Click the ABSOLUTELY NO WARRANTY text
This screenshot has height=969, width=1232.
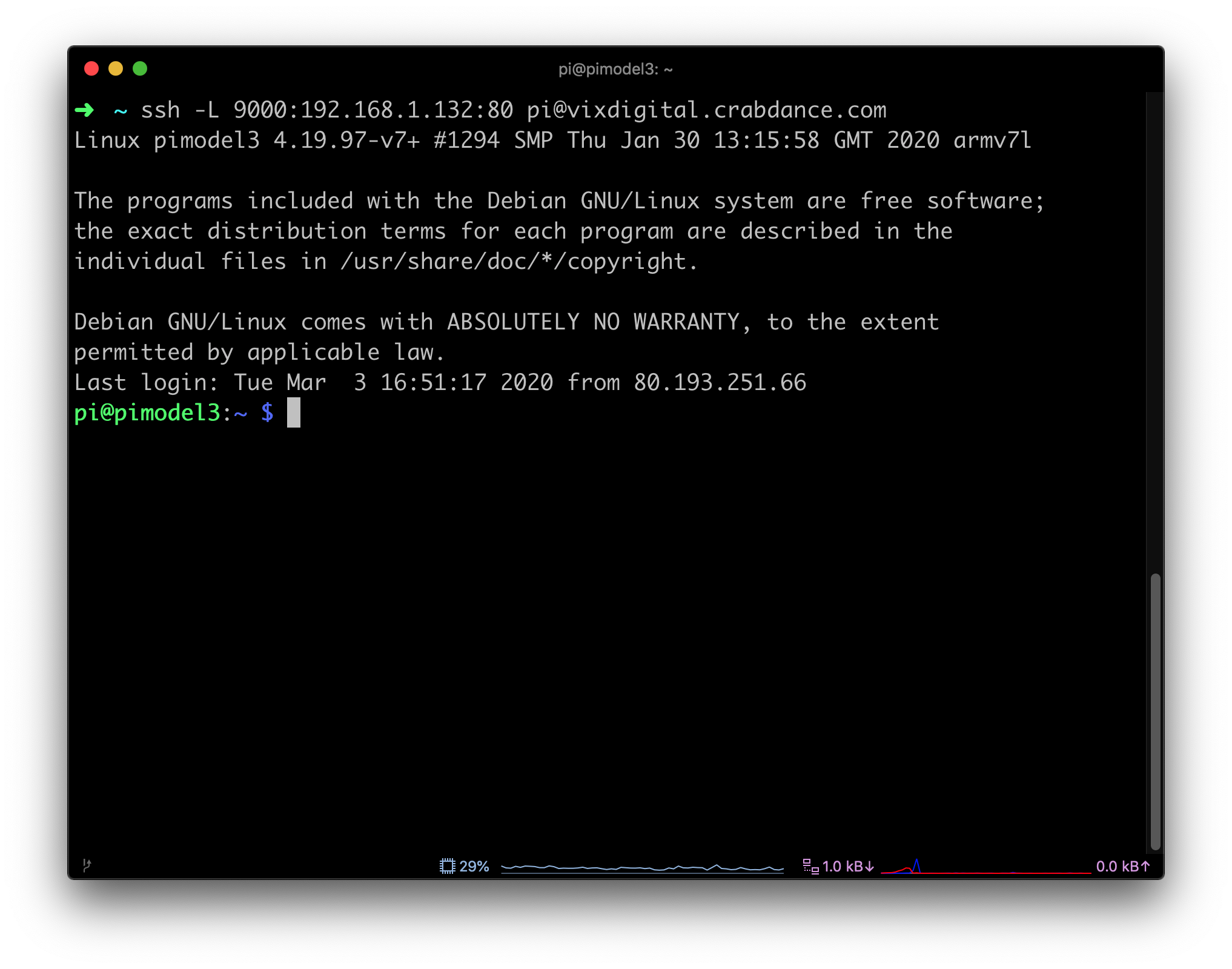click(593, 322)
